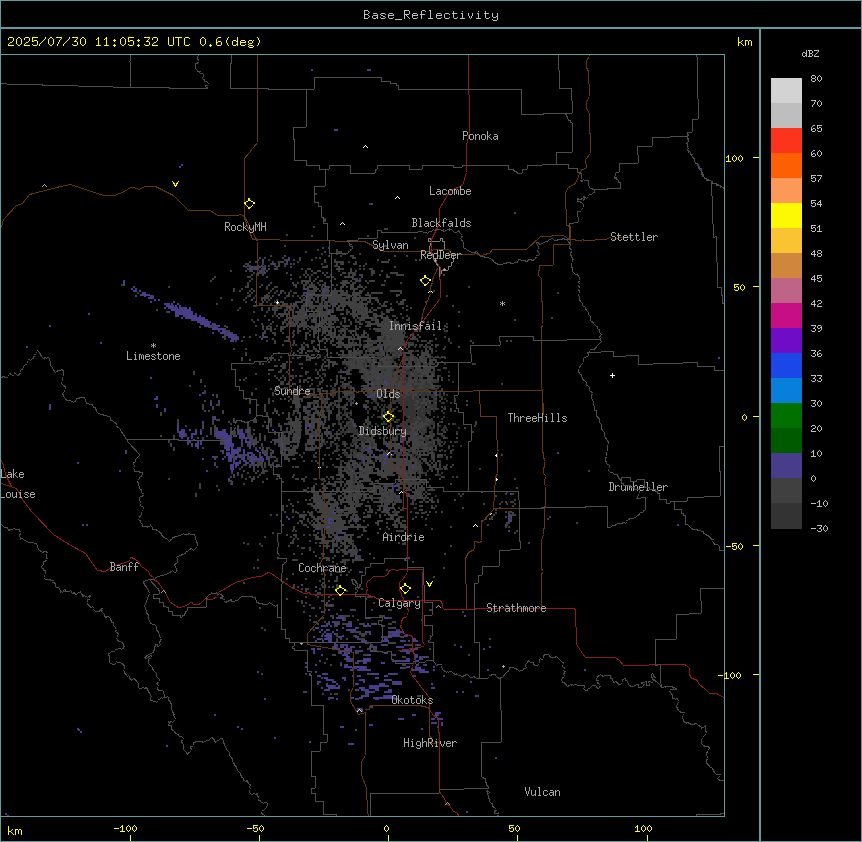
Task: Click the yellow diamond marker below Cochrane
Action: (x=341, y=590)
